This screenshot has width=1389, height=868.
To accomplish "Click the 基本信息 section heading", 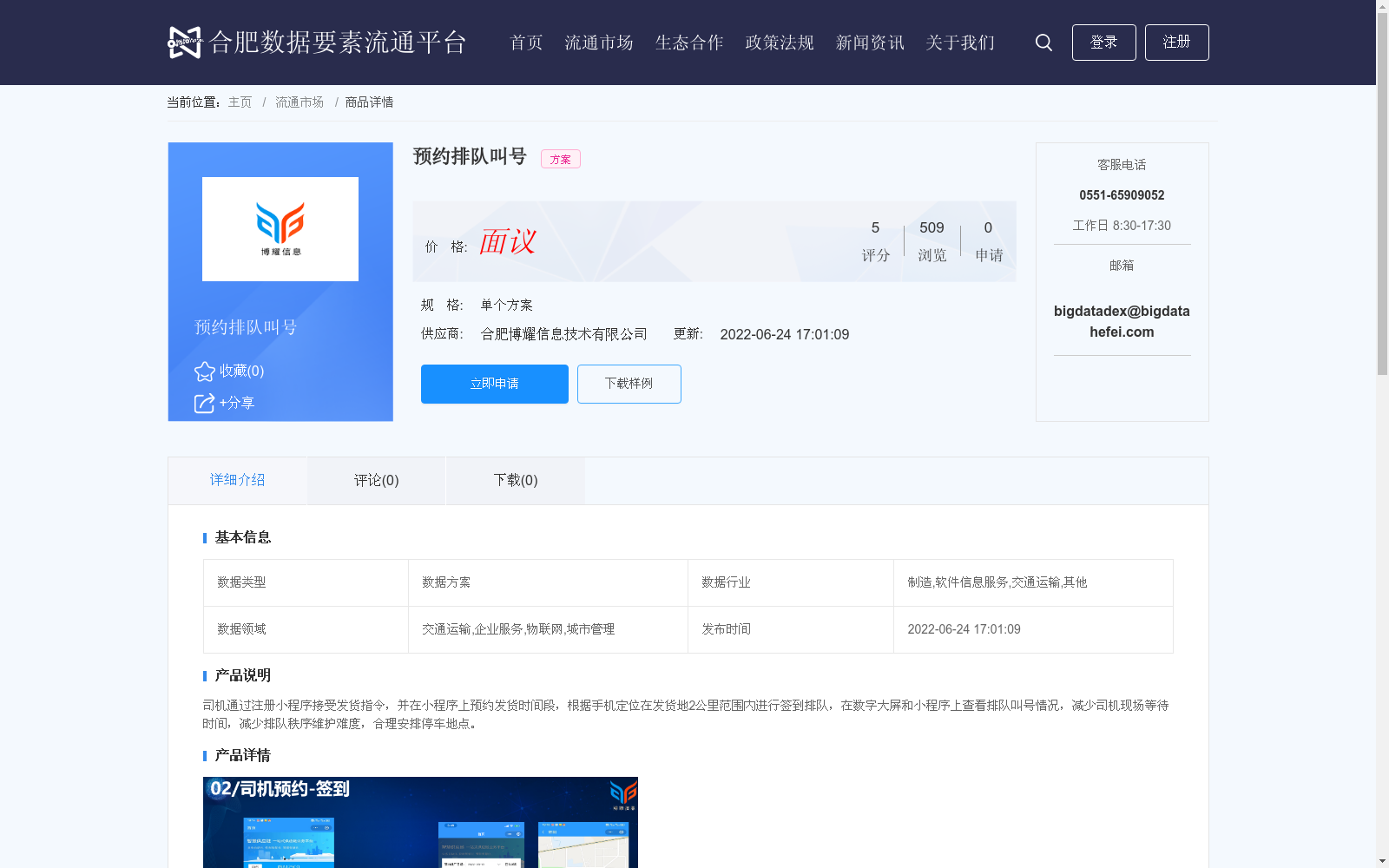I will tap(243, 537).
